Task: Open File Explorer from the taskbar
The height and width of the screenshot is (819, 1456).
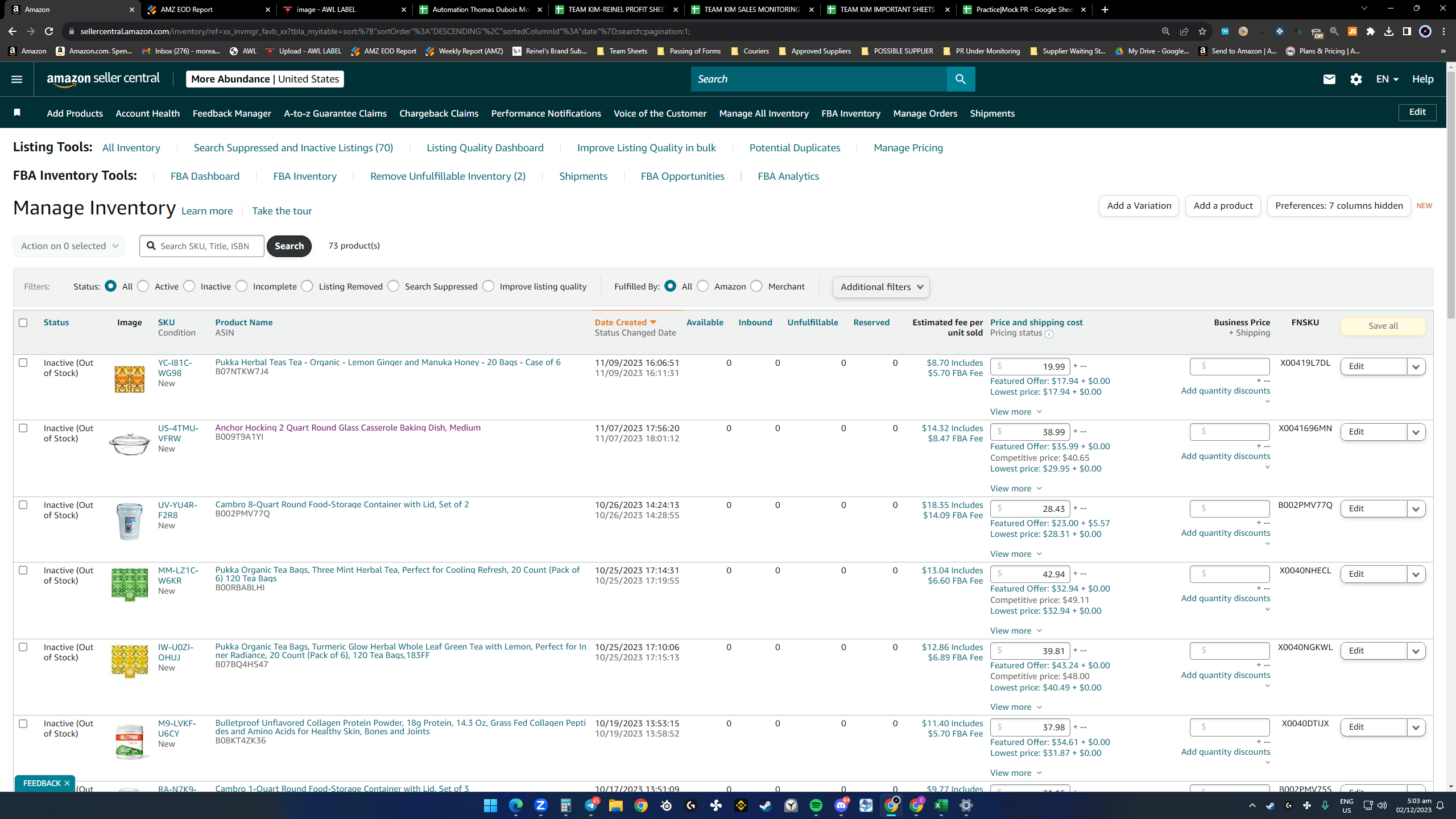Action: (615, 805)
